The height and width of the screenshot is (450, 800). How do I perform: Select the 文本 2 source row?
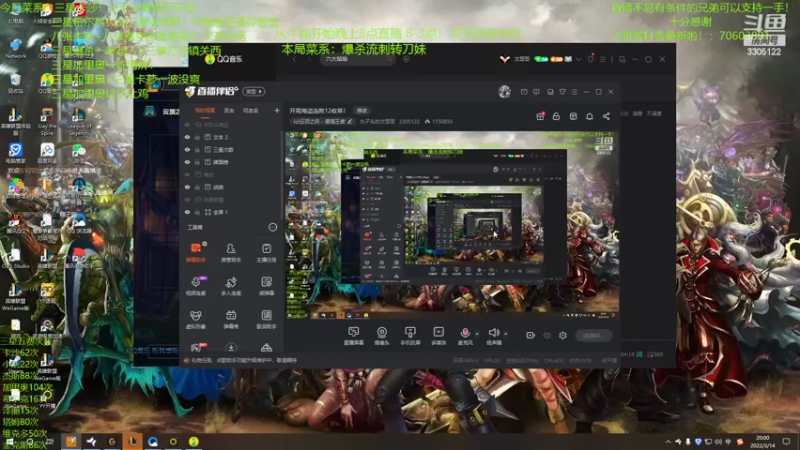pyautogui.click(x=231, y=137)
